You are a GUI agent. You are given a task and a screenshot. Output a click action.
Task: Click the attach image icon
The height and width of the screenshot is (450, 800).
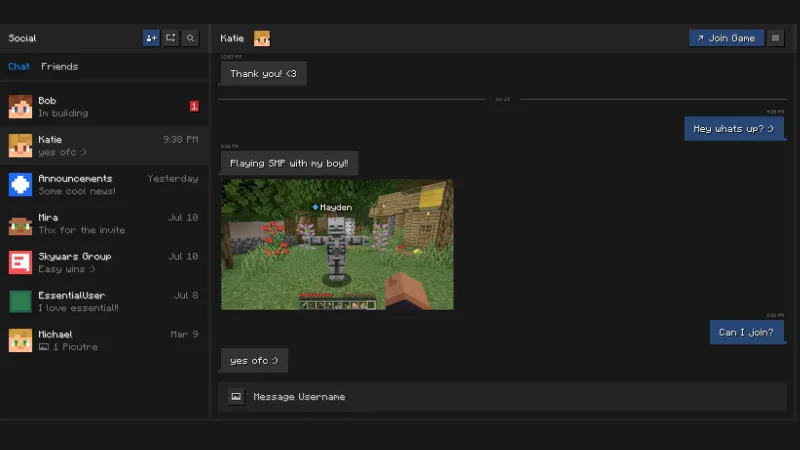click(236, 396)
